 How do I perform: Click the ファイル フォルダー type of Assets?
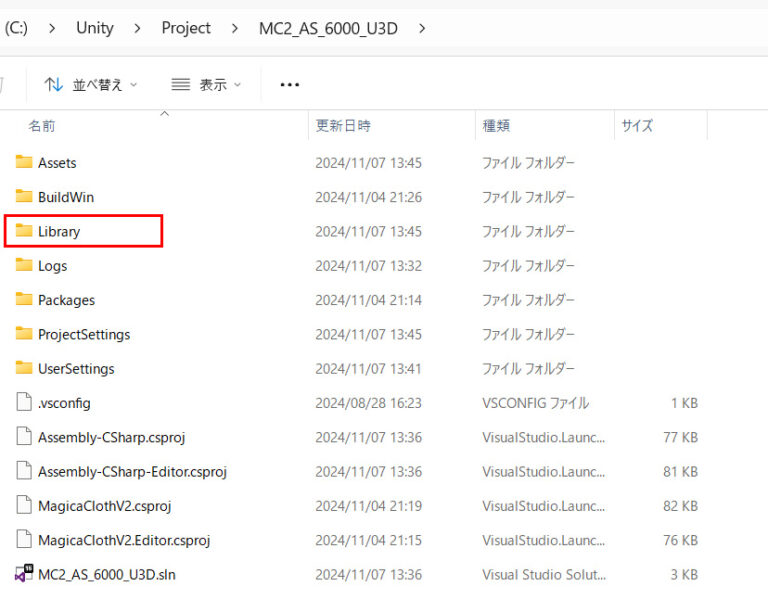(x=528, y=163)
